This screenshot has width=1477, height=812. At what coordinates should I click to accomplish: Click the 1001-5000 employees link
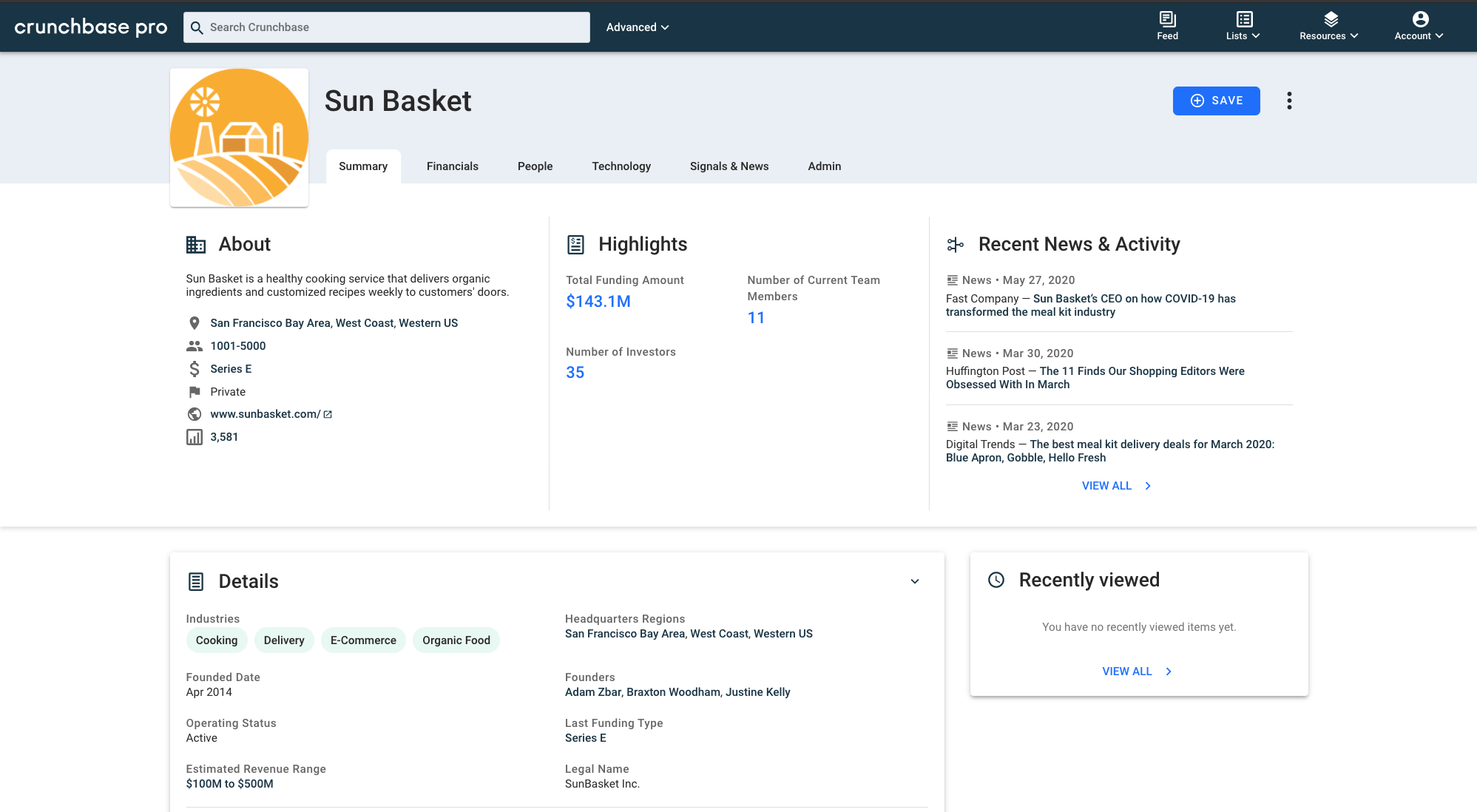tap(238, 346)
